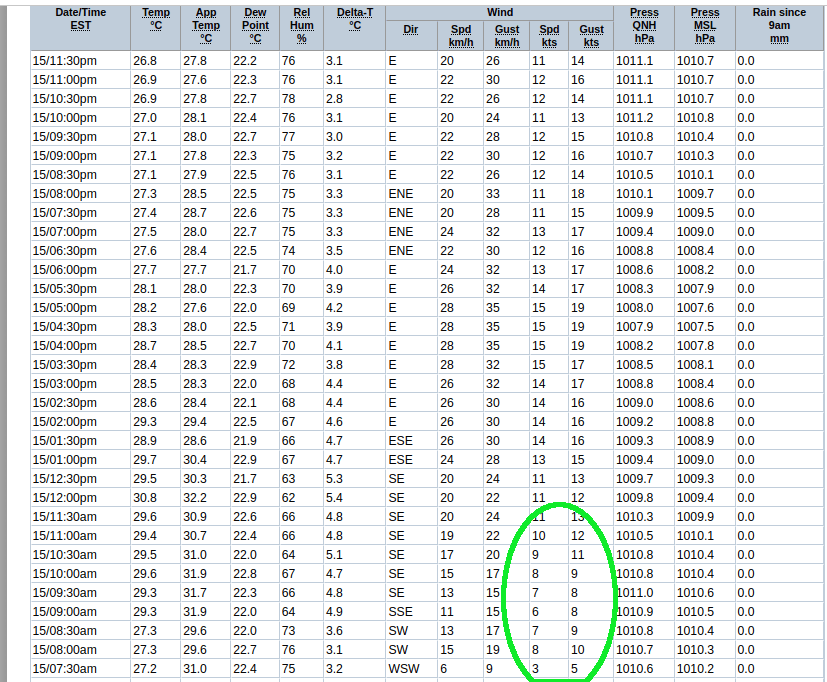Open the App Temp column header link
This screenshot has height=682, width=827.
coord(206,25)
